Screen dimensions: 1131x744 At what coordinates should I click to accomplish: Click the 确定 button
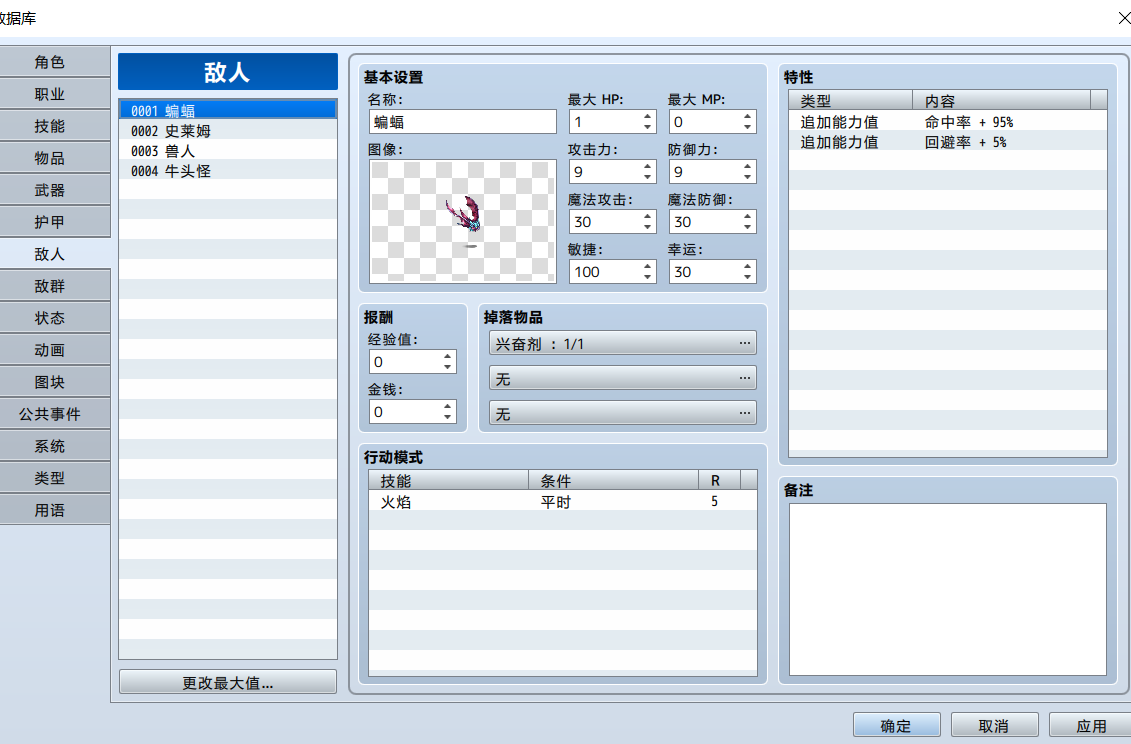point(897,726)
